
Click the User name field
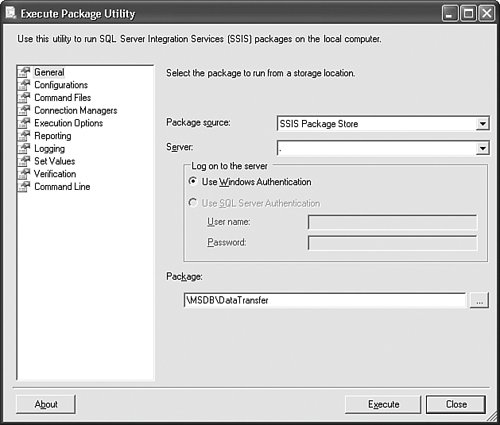point(393,222)
